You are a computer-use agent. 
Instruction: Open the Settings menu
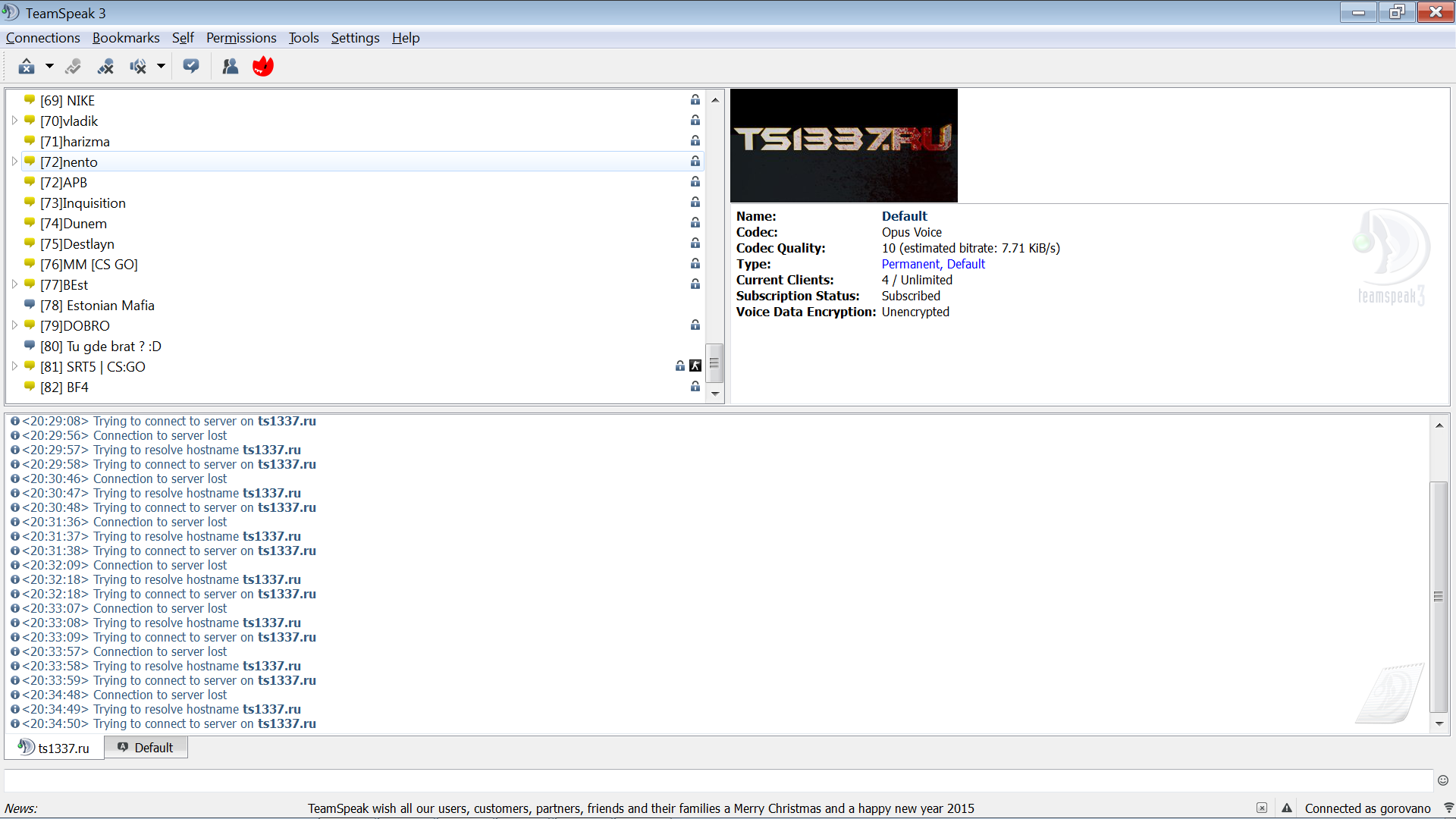point(355,38)
